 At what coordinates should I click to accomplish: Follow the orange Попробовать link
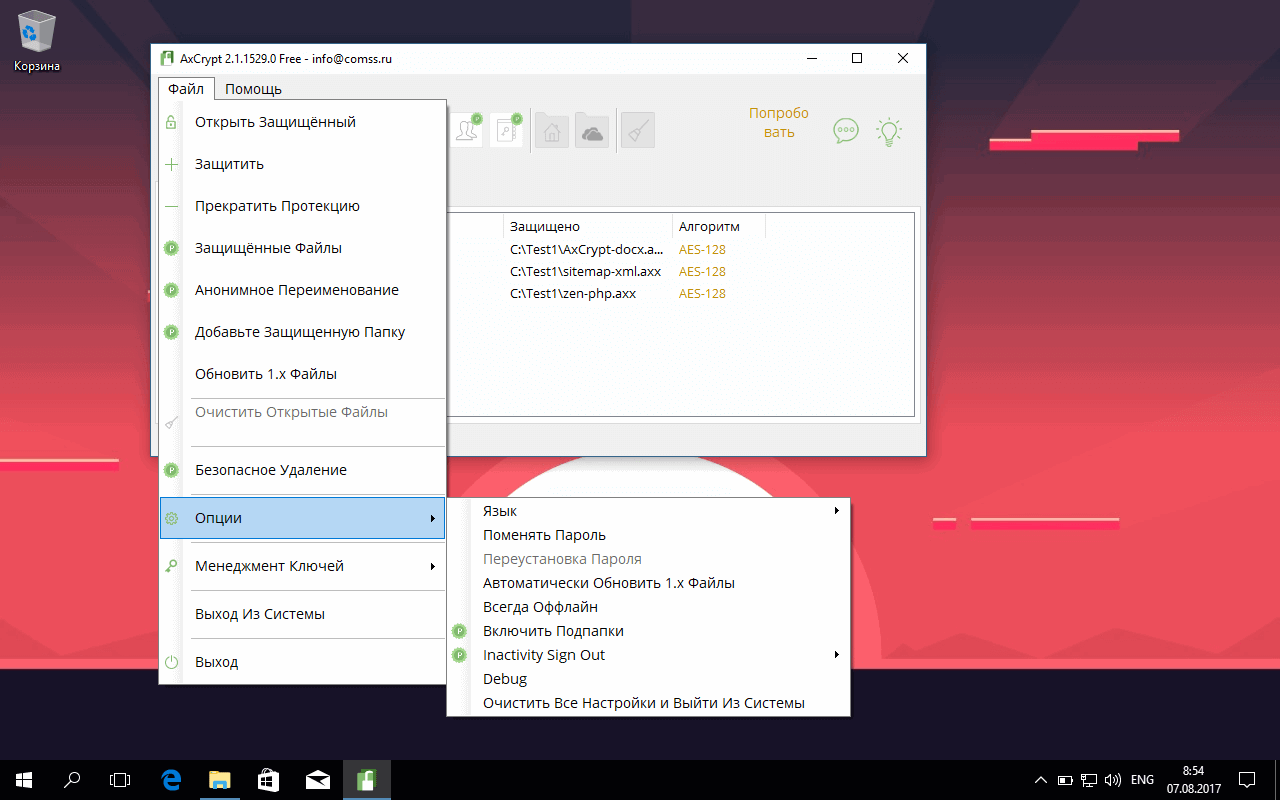pos(779,122)
